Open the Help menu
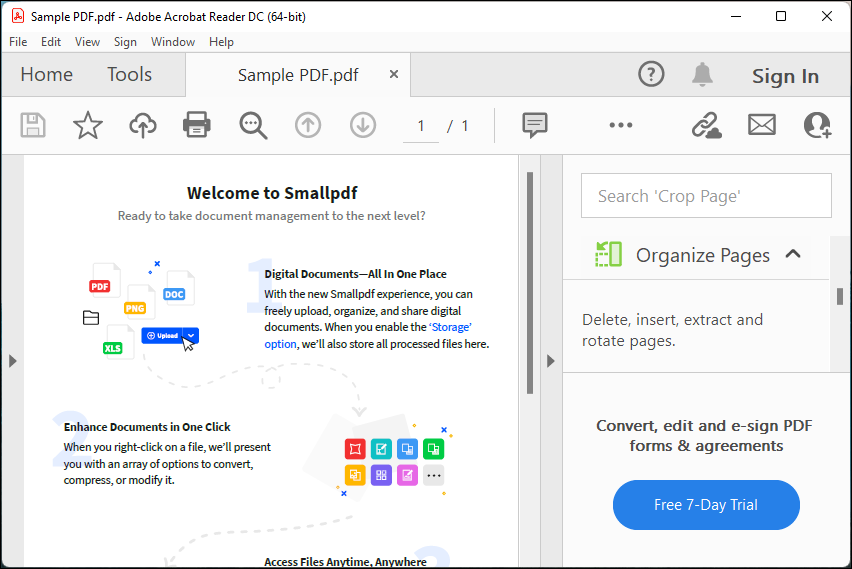The image size is (852, 569). (221, 42)
